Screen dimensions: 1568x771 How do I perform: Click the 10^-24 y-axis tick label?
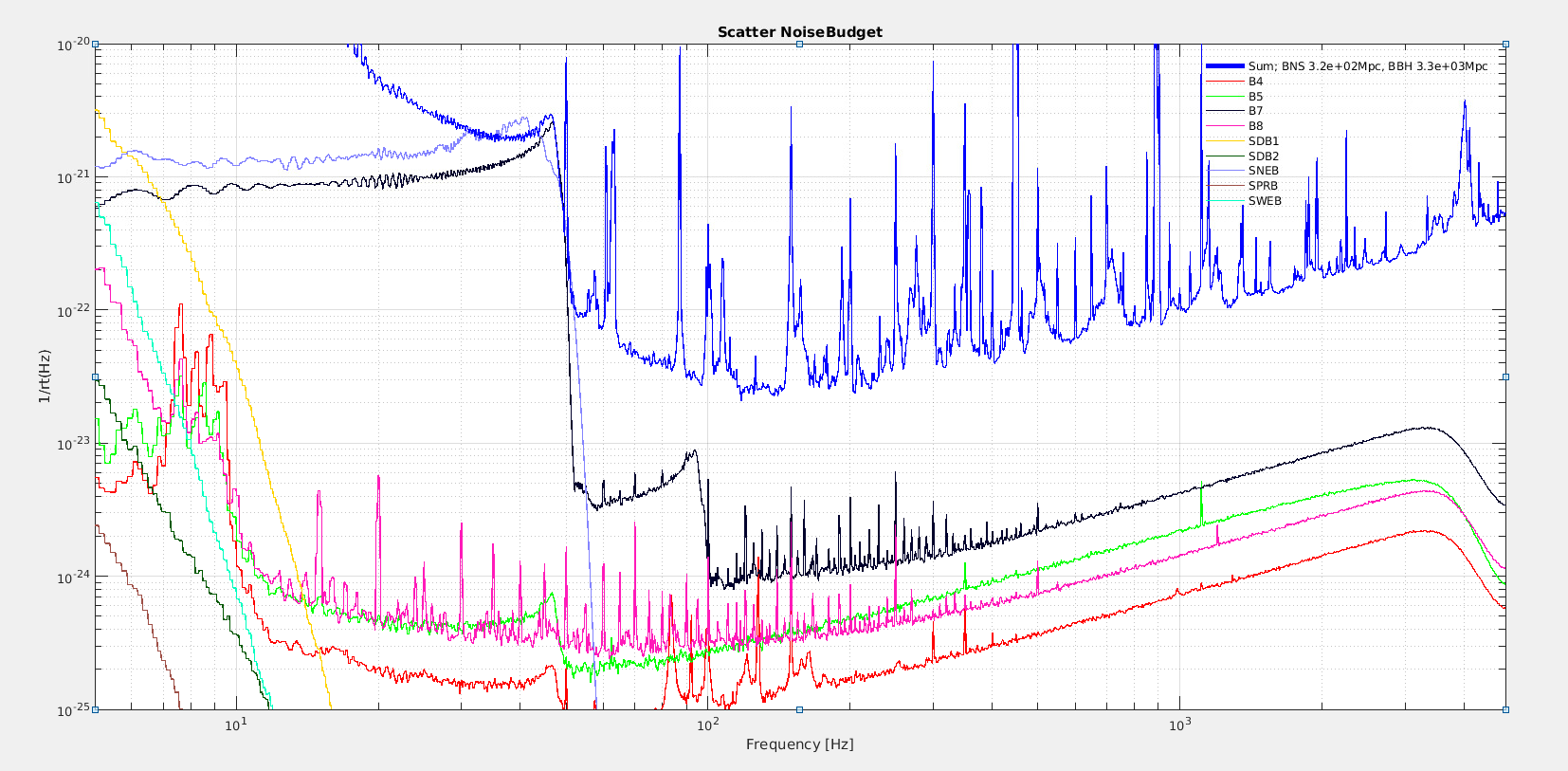73,577
